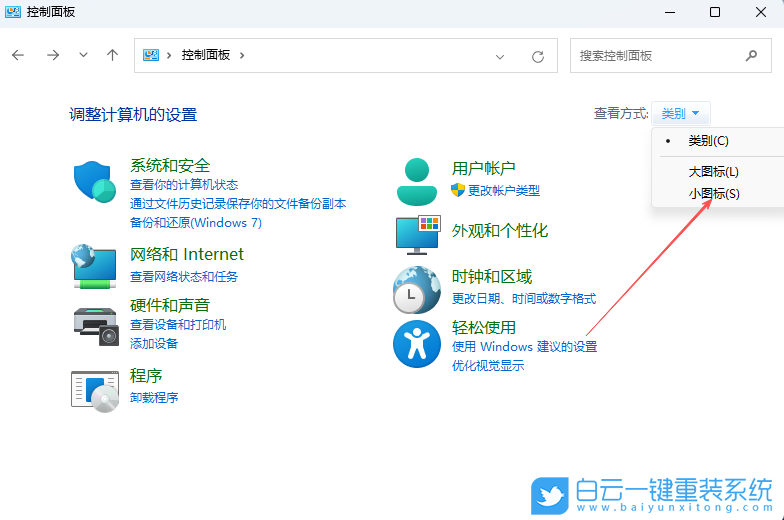Image resolution: width=784 pixels, height=520 pixels.
Task: Open Hardware and Sound printer icon
Action: coord(96,326)
